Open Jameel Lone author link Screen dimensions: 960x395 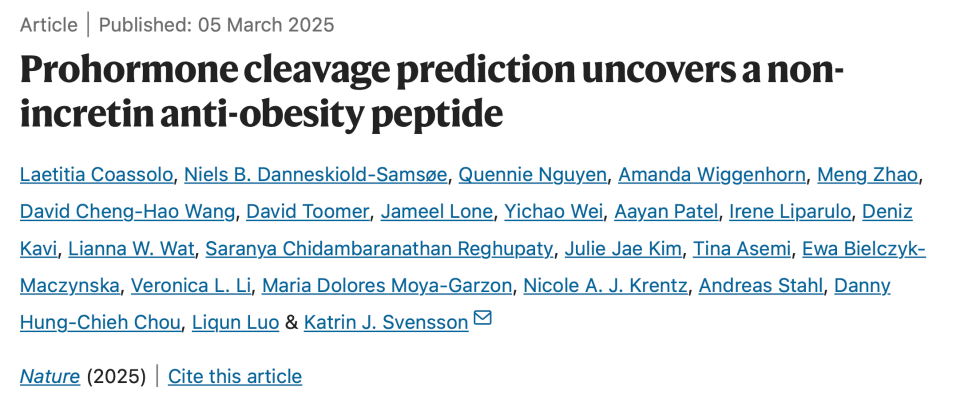437,212
